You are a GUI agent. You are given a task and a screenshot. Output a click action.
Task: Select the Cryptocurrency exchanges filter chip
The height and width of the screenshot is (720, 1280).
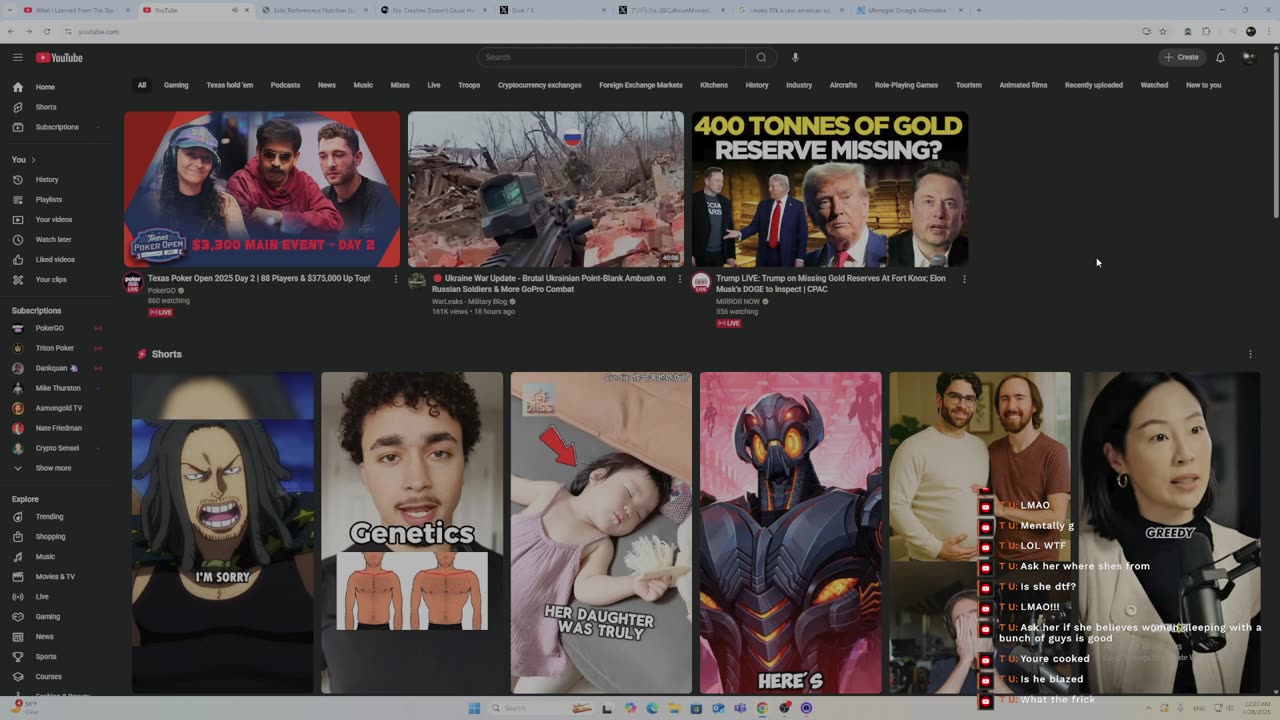click(x=540, y=85)
